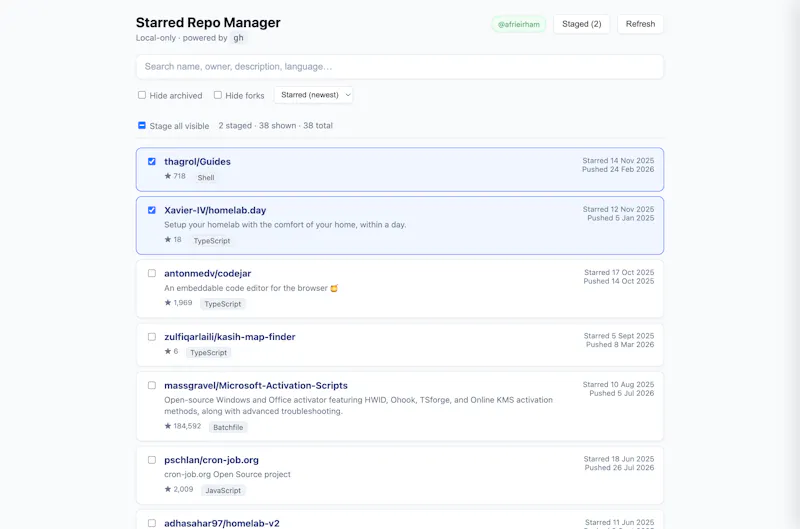Click the star icon beside 2,009
Viewport: 800px width, 529px height.
167,489
